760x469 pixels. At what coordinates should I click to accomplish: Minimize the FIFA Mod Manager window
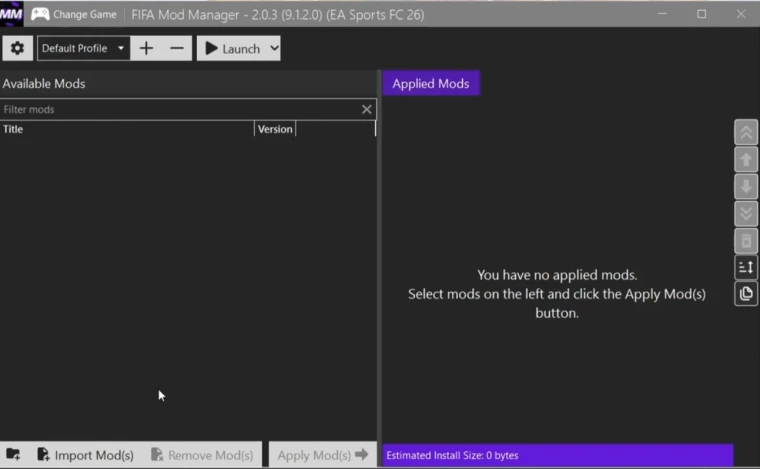[662, 14]
